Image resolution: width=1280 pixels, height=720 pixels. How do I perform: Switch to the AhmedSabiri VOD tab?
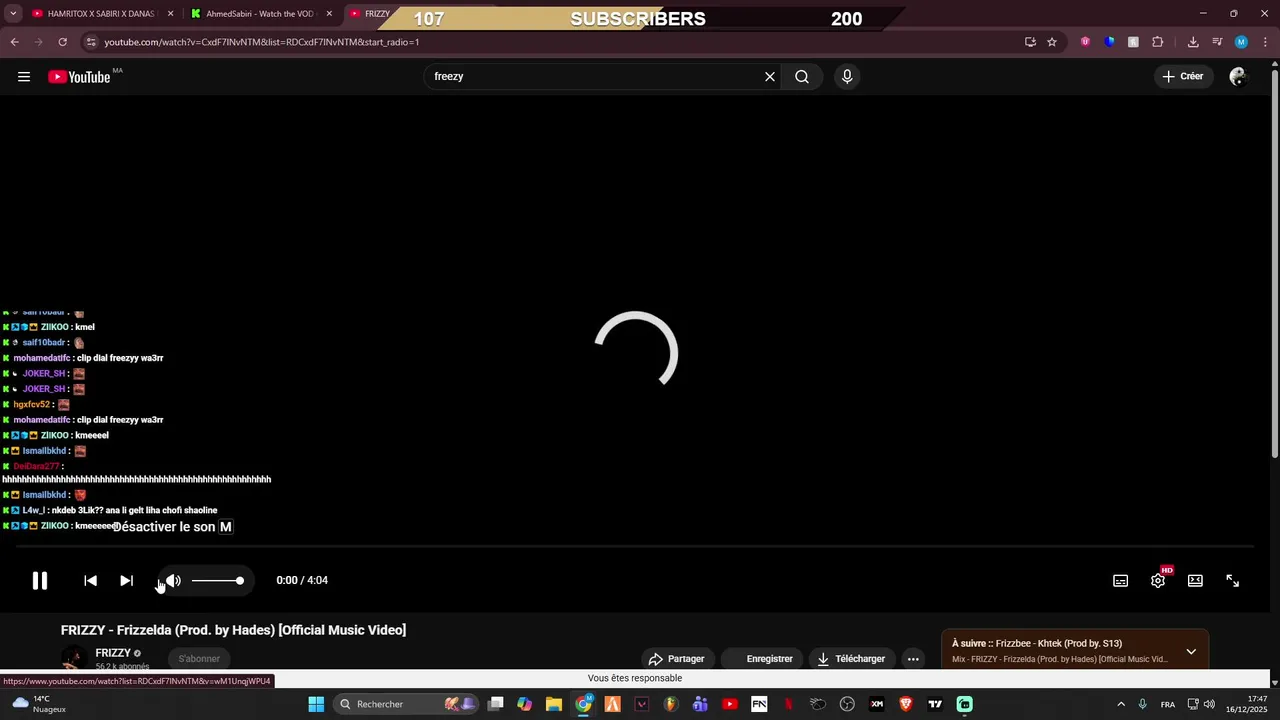259,14
